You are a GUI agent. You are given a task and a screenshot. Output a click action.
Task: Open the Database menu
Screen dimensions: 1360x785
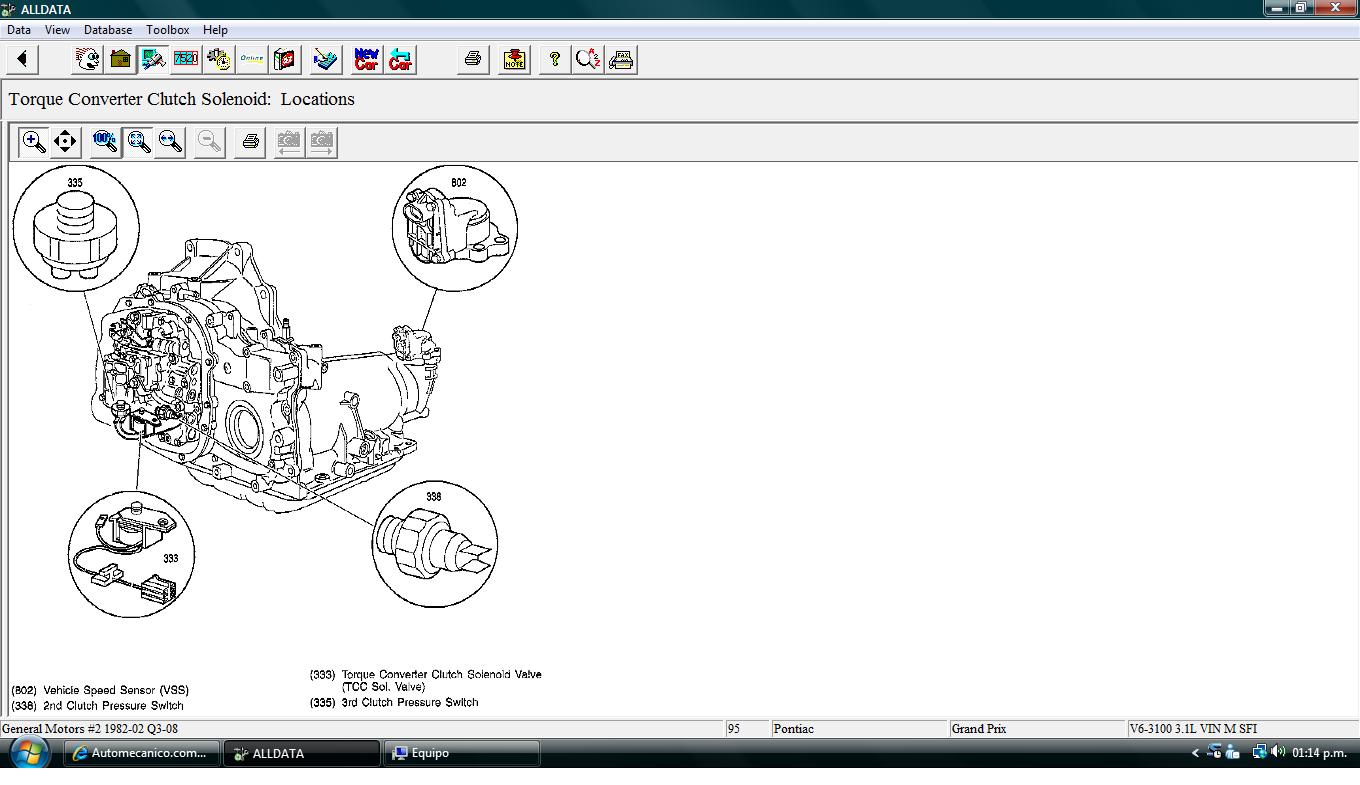click(108, 30)
